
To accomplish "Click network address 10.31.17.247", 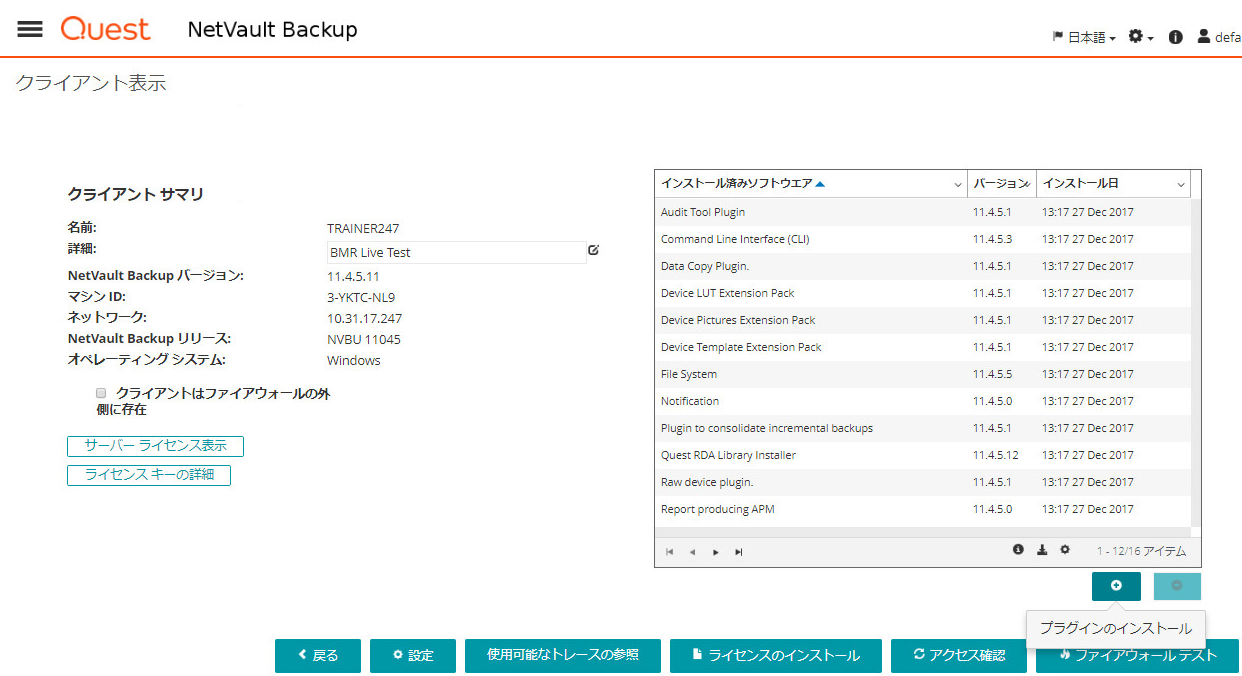I will click(365, 318).
